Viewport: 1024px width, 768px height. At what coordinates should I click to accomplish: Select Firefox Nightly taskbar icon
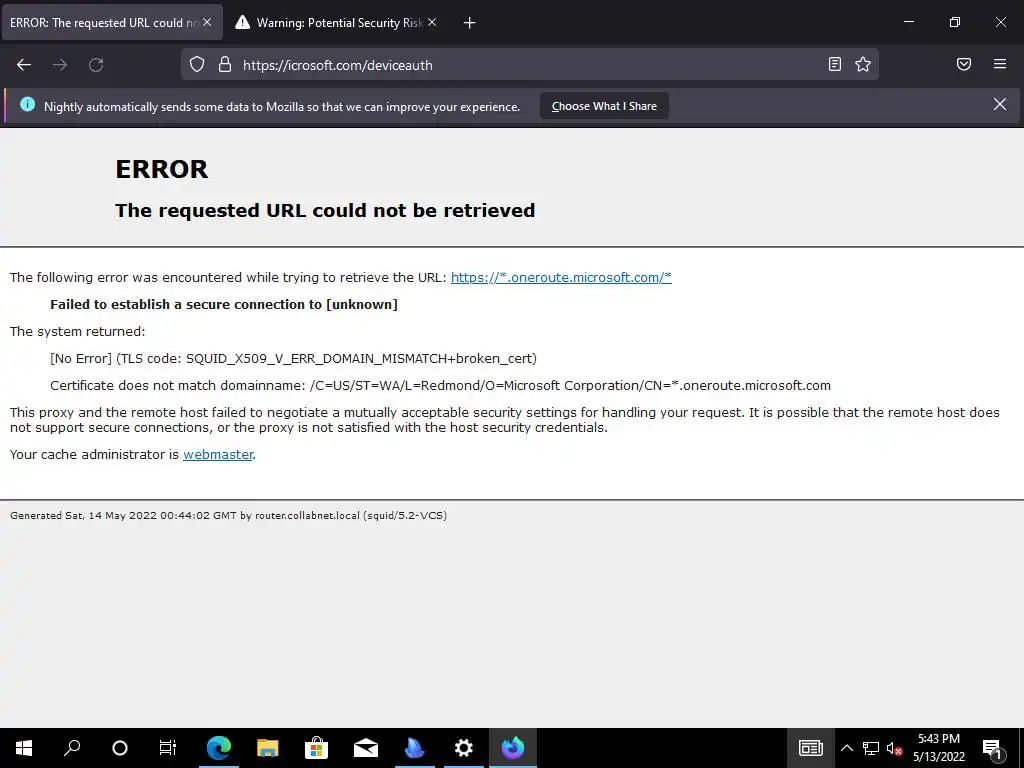click(513, 748)
